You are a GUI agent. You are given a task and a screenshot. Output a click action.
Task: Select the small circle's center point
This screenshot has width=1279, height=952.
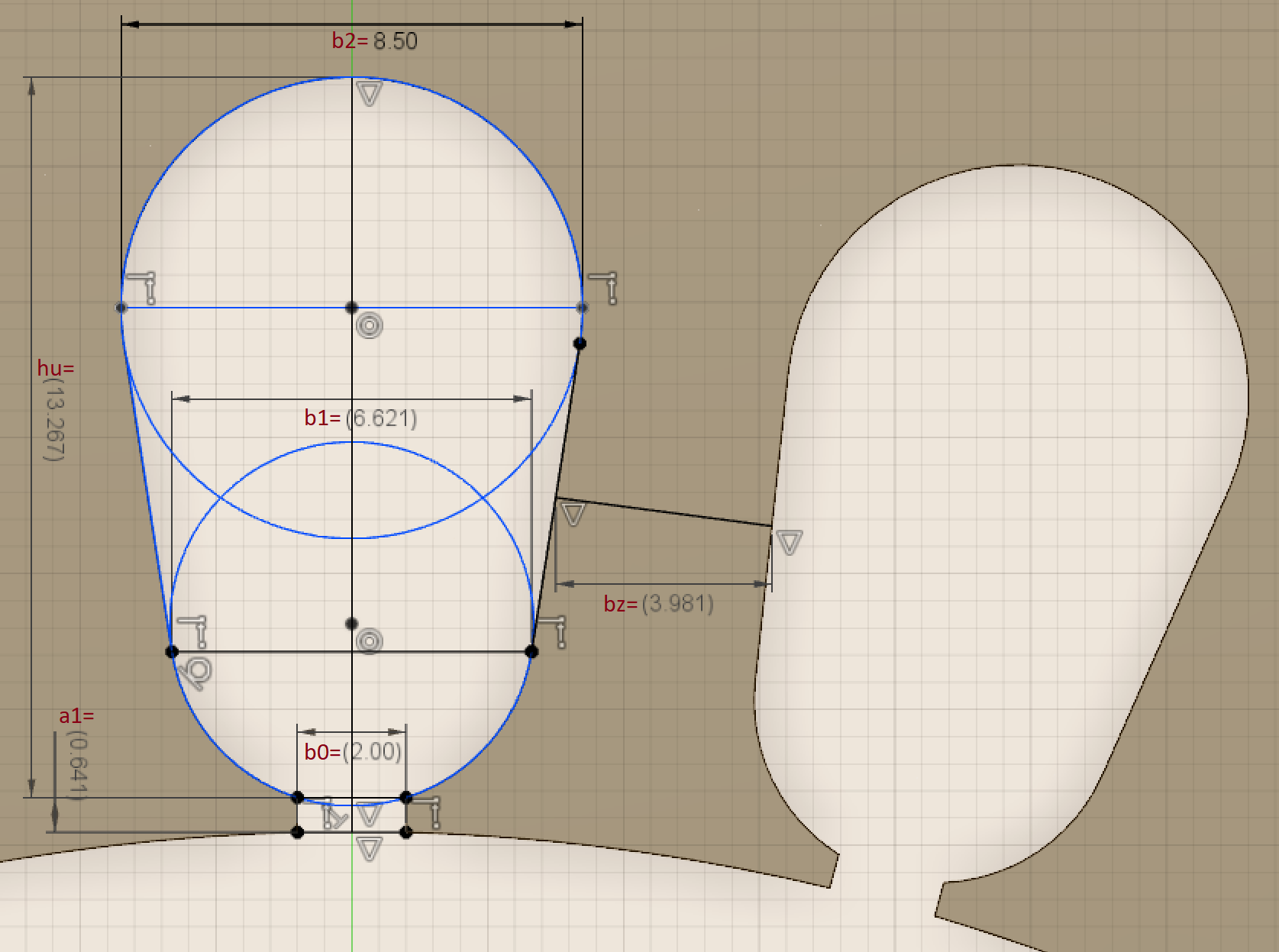click(x=351, y=624)
